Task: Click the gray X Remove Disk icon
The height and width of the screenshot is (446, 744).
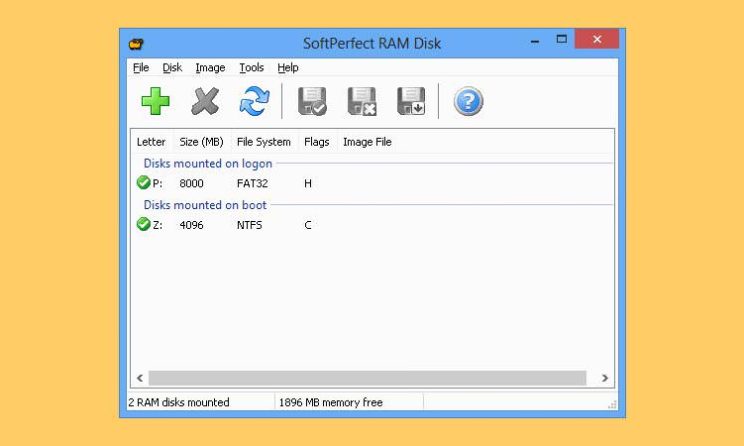Action: (204, 101)
